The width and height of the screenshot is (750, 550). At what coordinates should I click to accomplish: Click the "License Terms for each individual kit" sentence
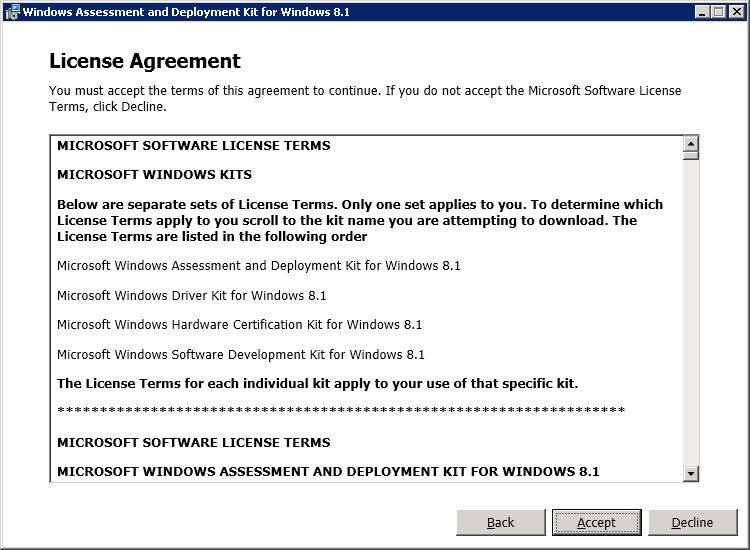317,384
